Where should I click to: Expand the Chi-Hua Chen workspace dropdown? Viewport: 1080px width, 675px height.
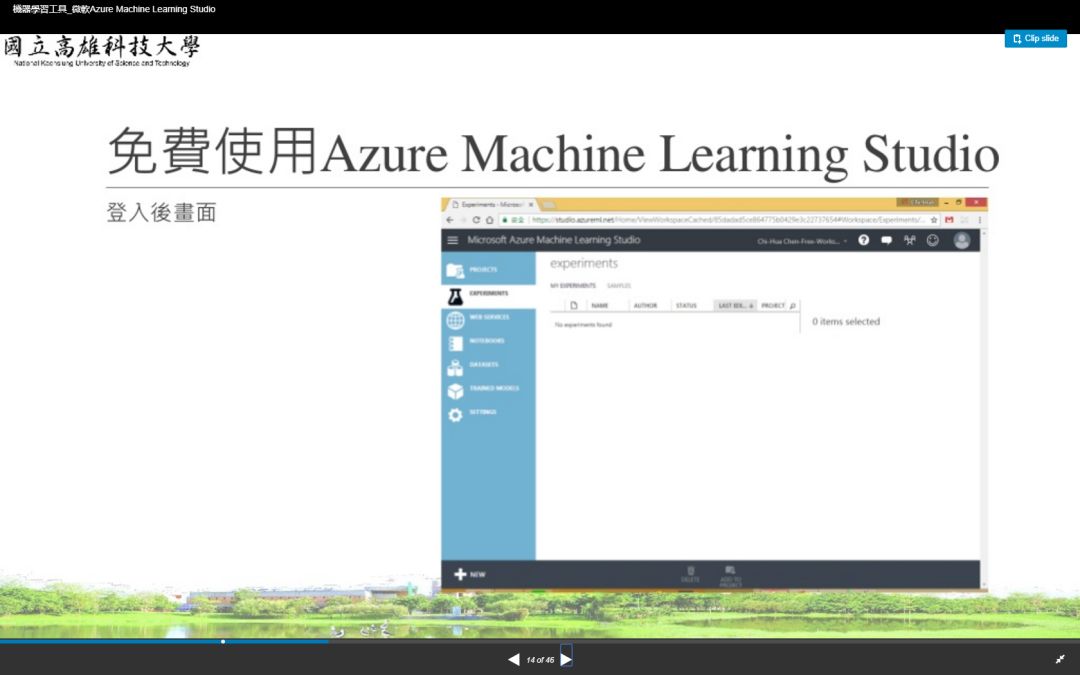click(802, 241)
